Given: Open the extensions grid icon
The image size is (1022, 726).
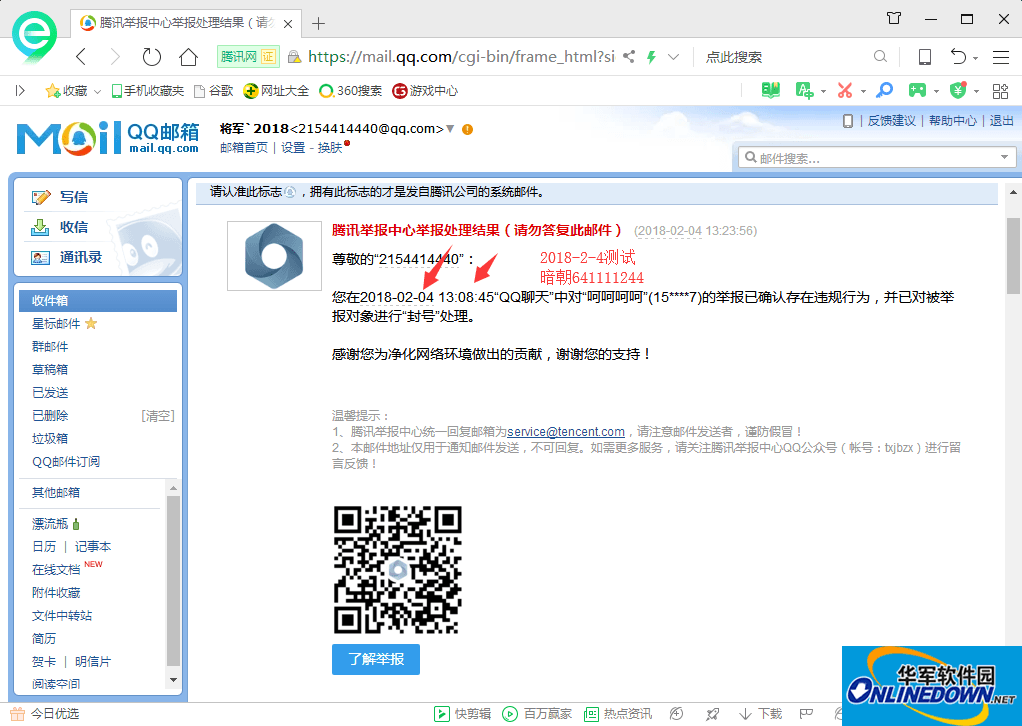Looking at the screenshot, I should (x=1000, y=91).
